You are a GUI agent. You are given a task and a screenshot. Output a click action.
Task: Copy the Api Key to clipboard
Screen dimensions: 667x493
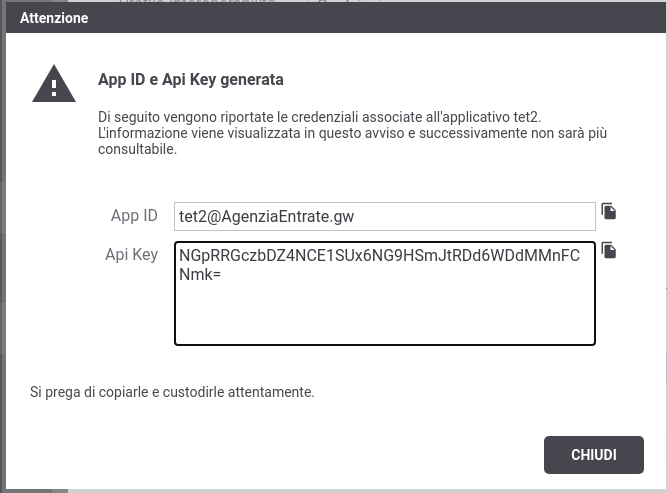[x=609, y=250]
